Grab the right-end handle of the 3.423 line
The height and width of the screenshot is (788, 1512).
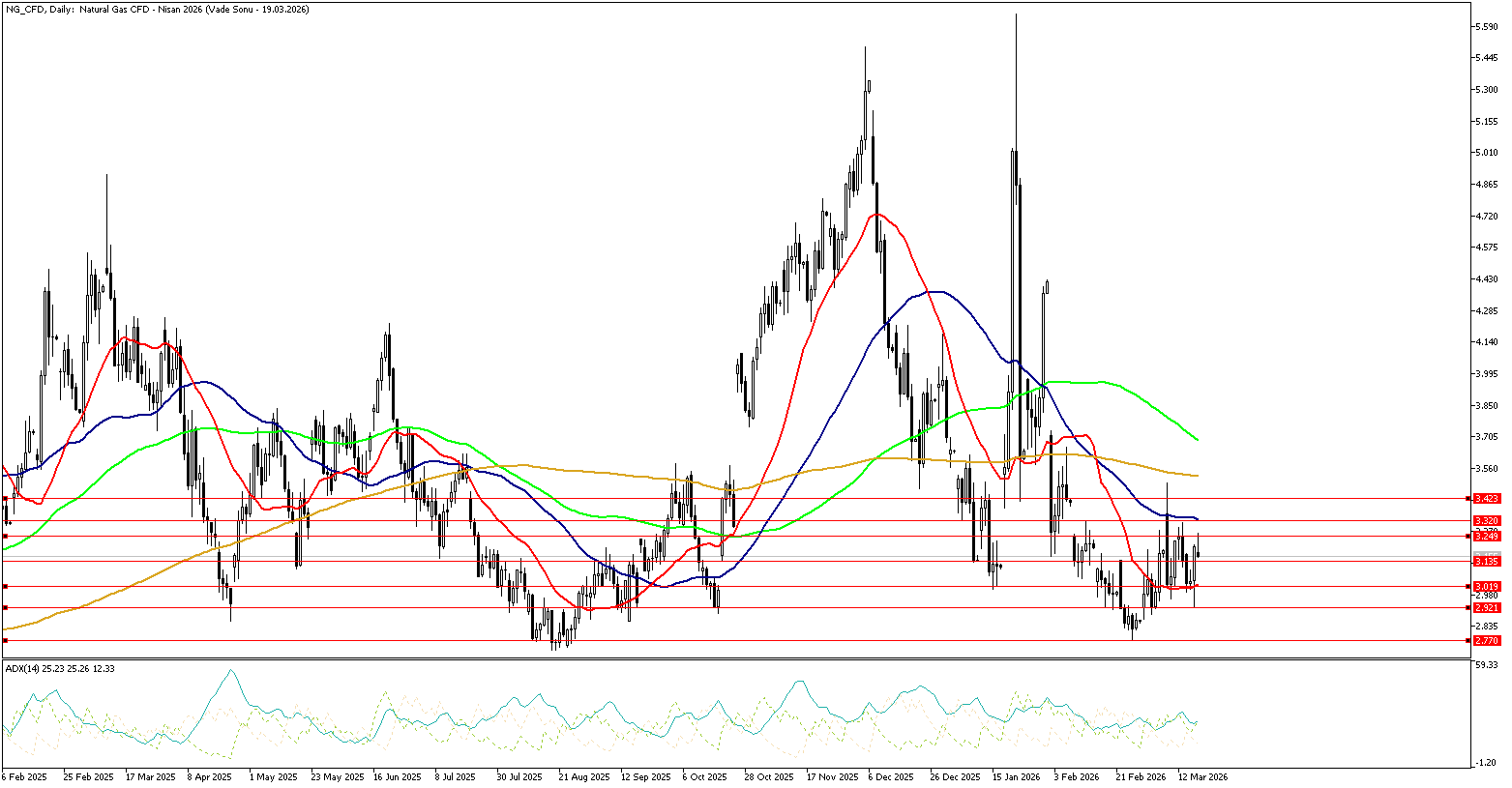tap(1469, 498)
